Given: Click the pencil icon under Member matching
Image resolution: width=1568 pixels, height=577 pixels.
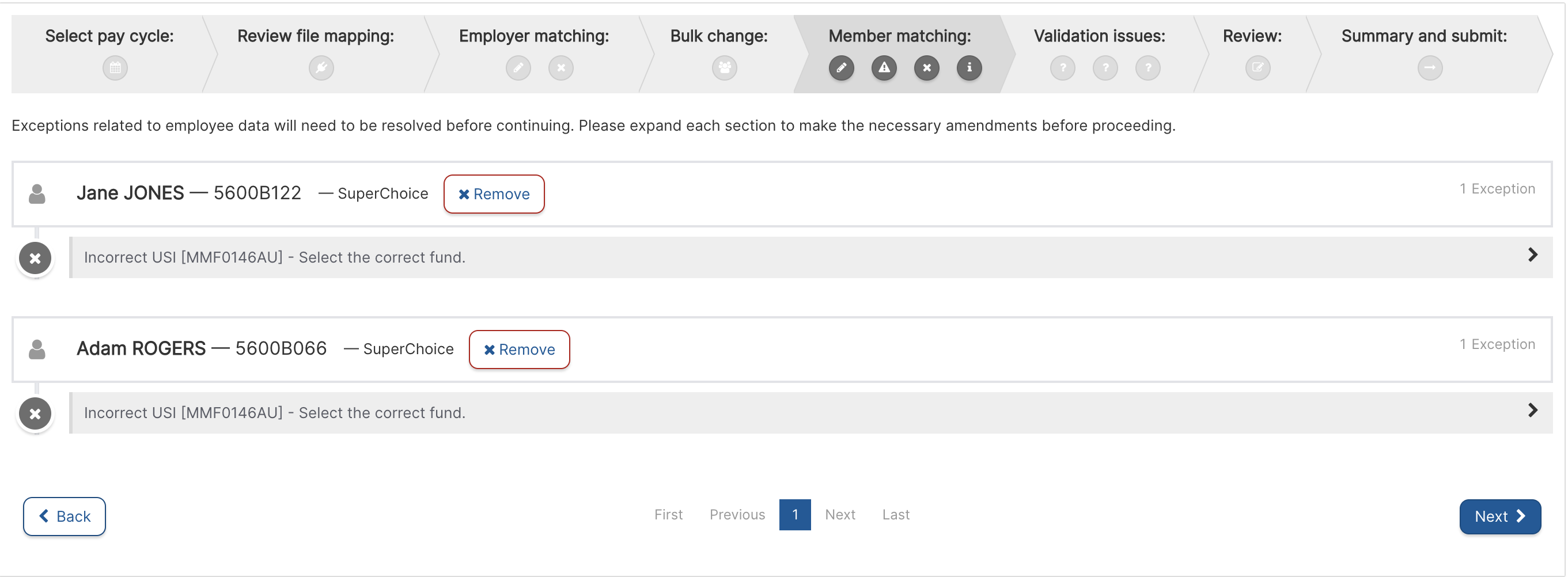Looking at the screenshot, I should pyautogui.click(x=840, y=67).
